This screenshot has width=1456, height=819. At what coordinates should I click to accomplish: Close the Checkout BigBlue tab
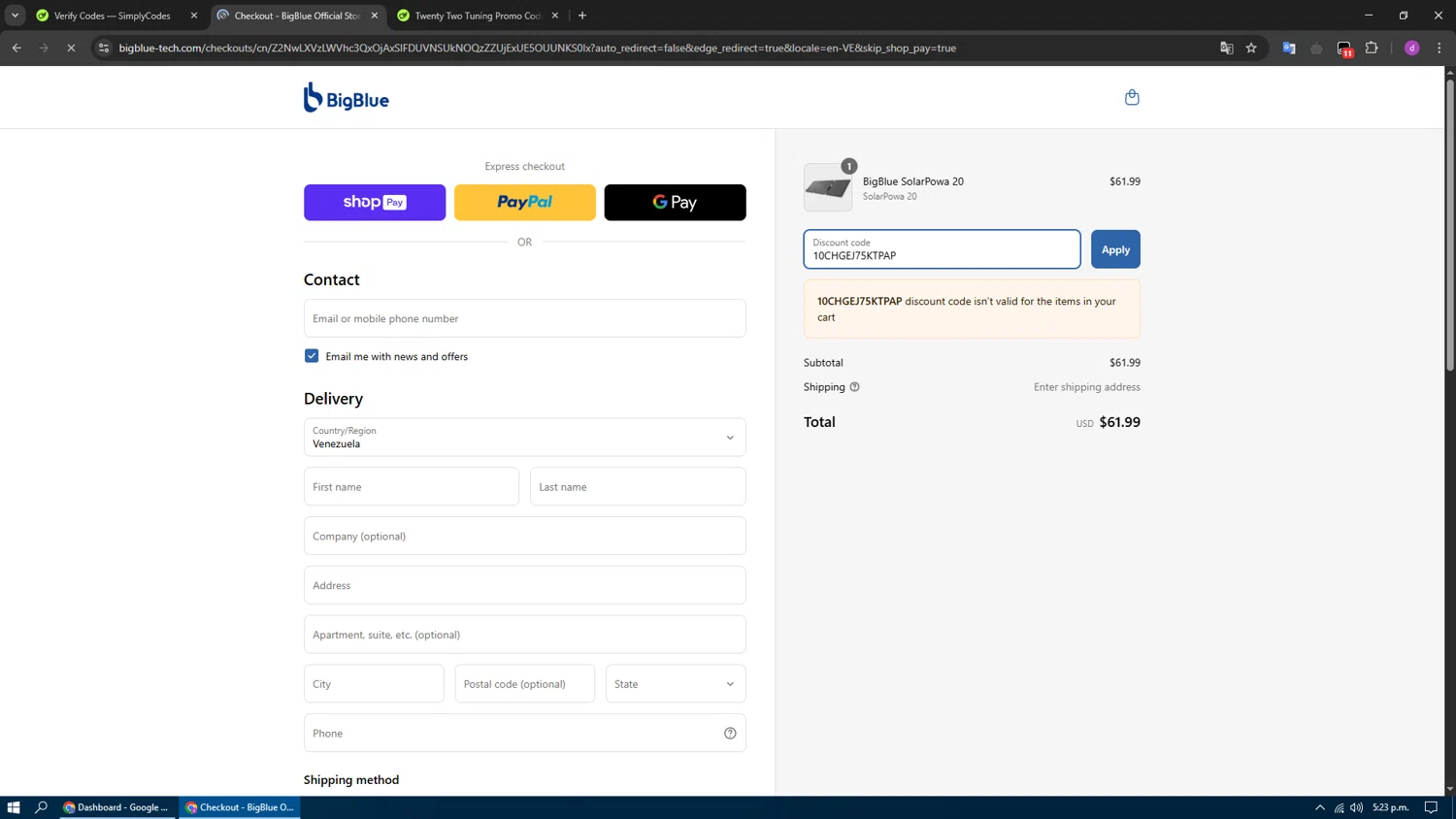coord(375,16)
